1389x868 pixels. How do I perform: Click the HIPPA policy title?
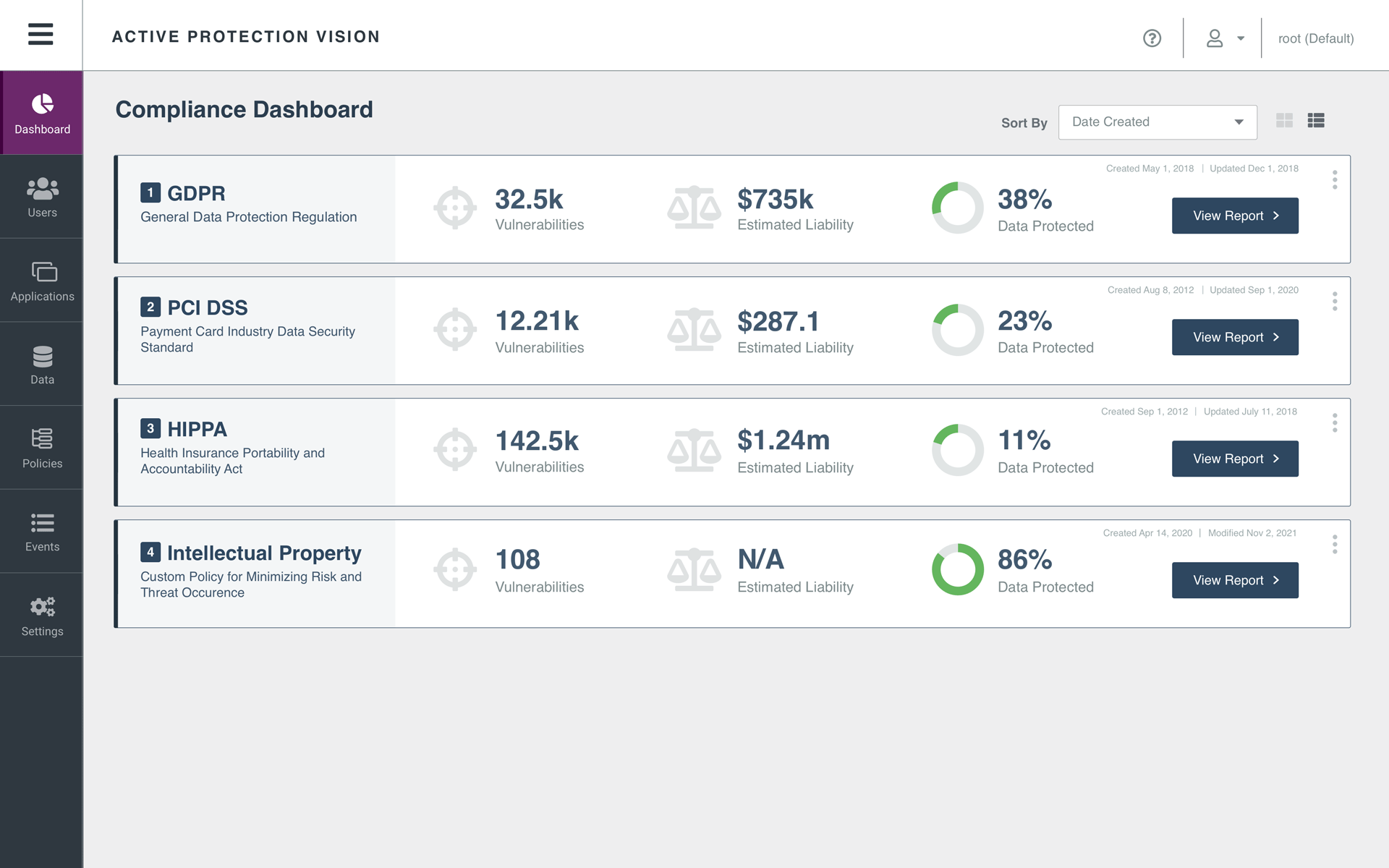[x=197, y=429]
